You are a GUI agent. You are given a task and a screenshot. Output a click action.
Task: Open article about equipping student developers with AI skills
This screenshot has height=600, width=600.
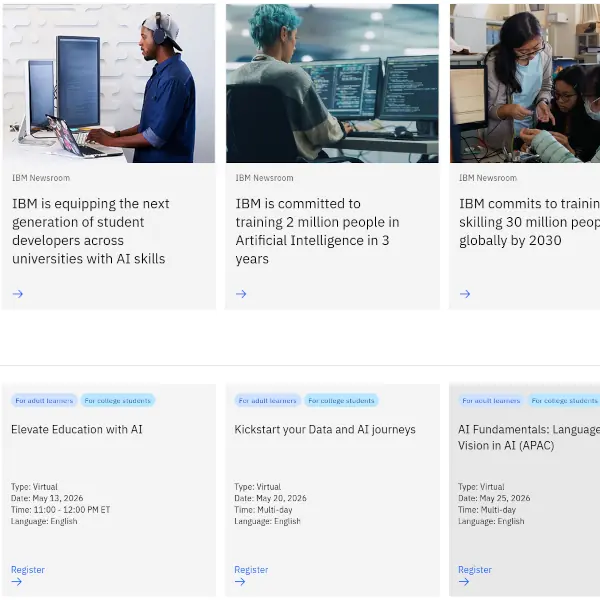click(91, 231)
